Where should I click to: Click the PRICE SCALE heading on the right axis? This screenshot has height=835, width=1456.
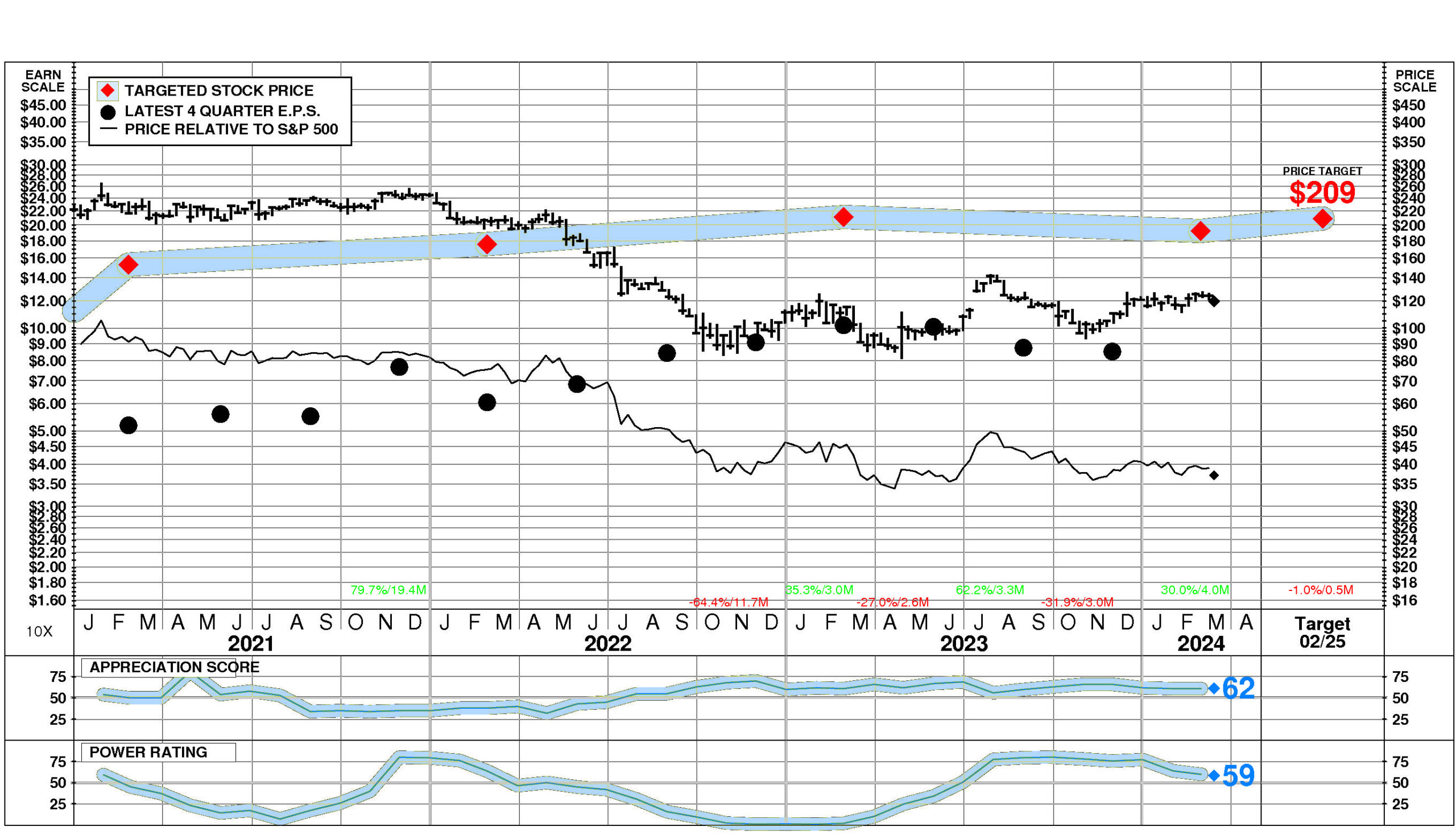(x=1414, y=81)
